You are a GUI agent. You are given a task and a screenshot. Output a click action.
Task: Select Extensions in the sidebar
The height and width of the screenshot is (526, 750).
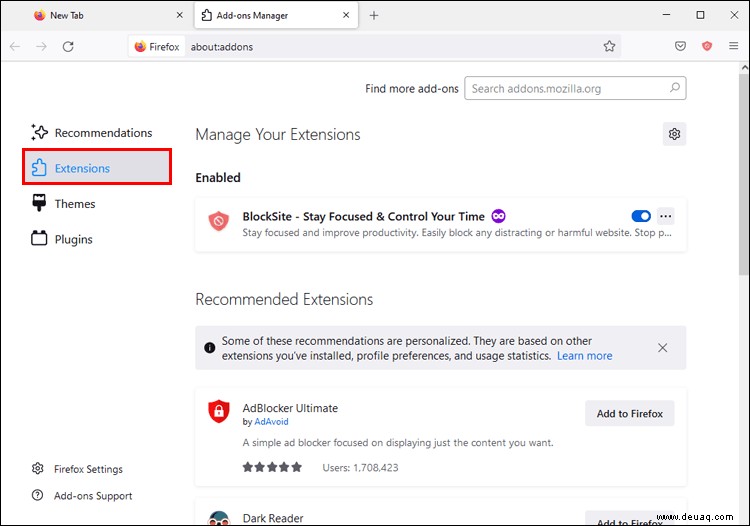pyautogui.click(x=97, y=168)
